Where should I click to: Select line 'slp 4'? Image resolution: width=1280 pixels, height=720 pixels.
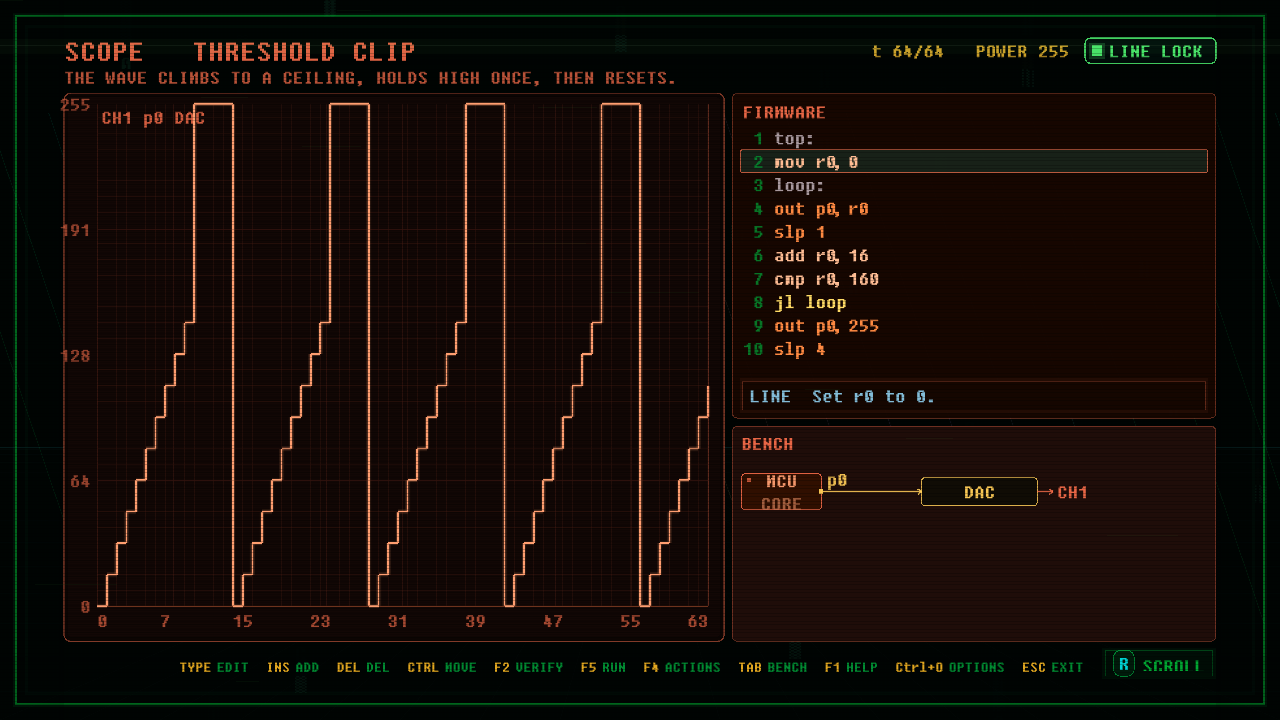974,349
